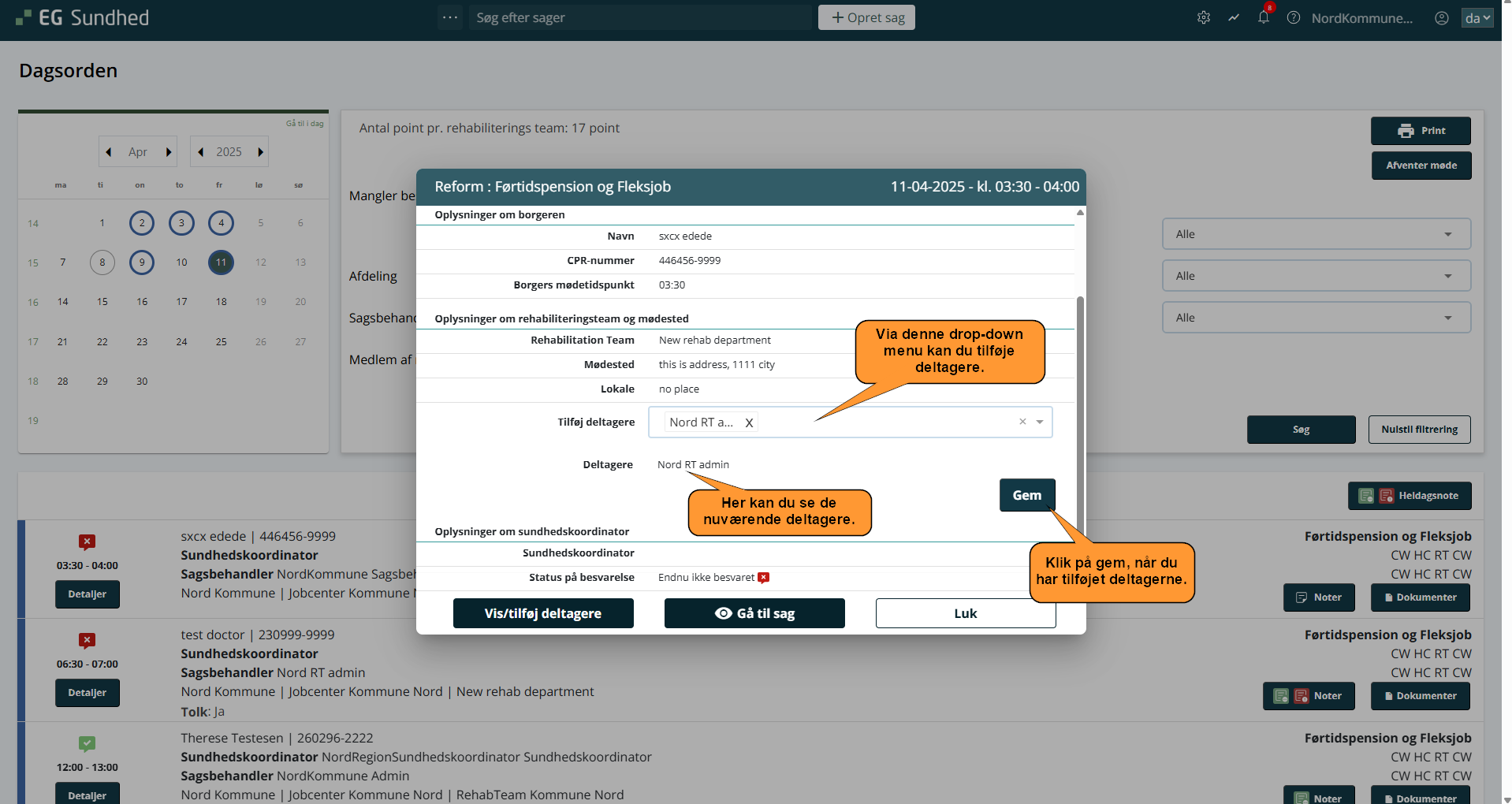The width and height of the screenshot is (1512, 804).
Task: Click the Gå til sag button
Action: [754, 613]
